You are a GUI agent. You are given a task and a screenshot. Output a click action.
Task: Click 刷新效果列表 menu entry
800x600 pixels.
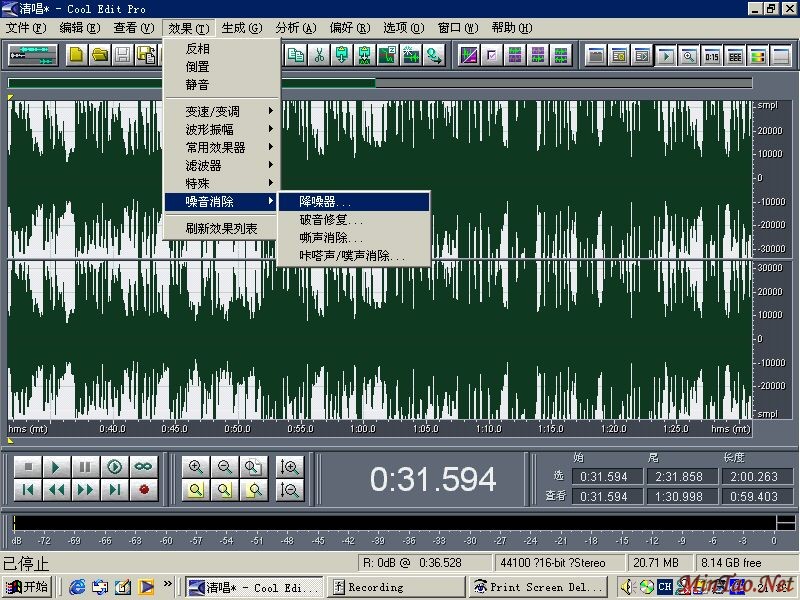click(221, 228)
